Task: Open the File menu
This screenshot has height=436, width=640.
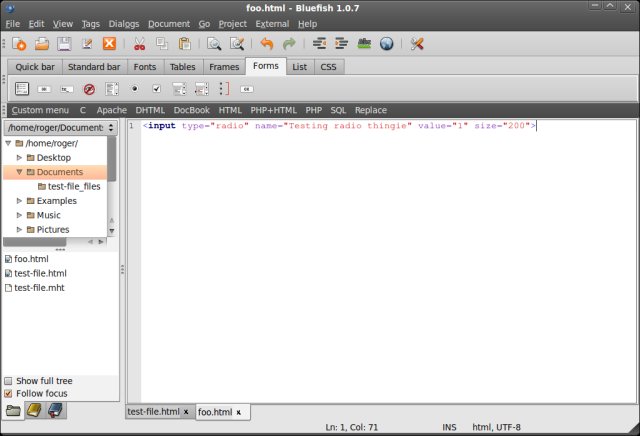Action: pyautogui.click(x=13, y=24)
